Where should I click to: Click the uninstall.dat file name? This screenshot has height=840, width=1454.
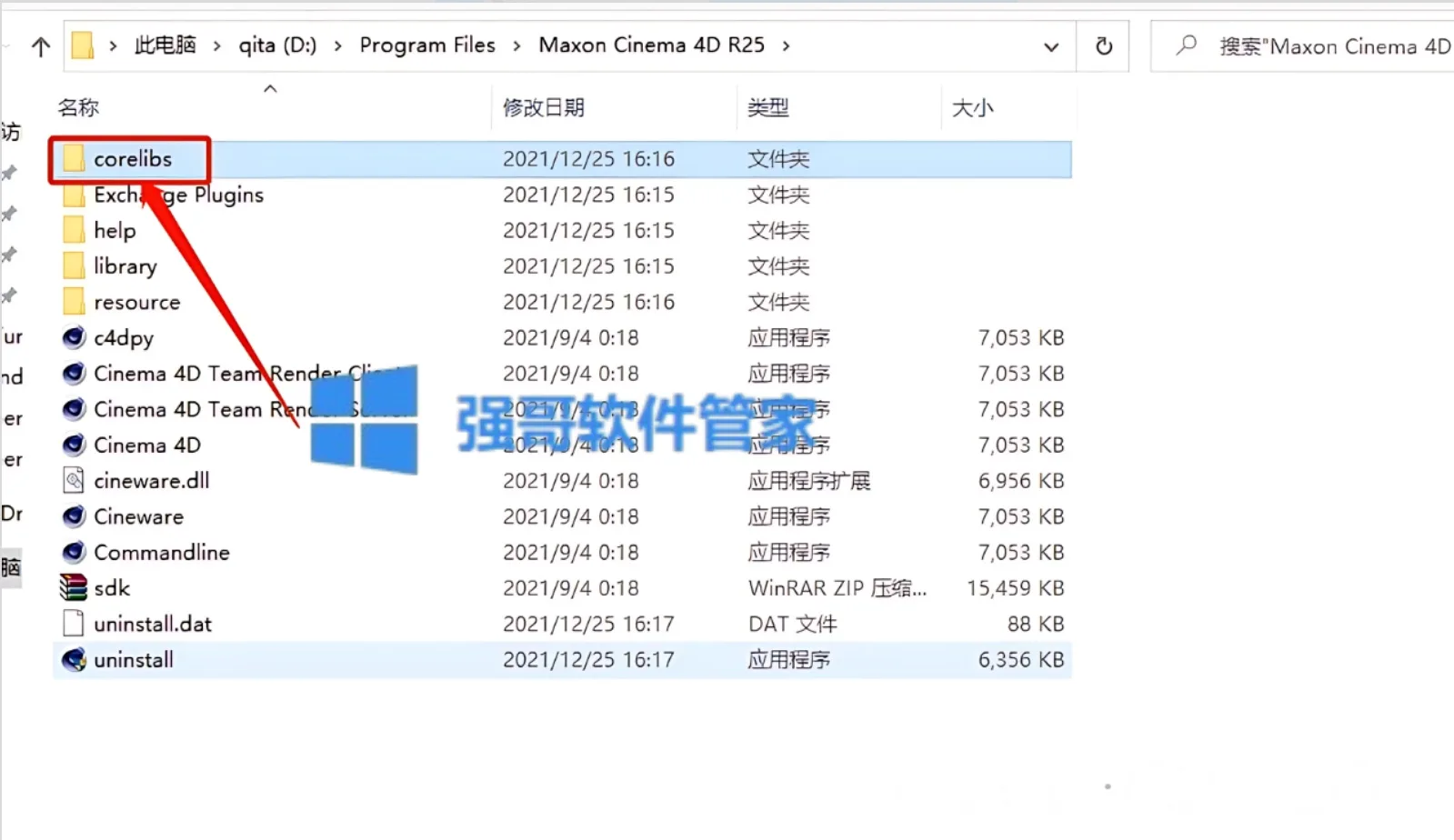point(153,624)
